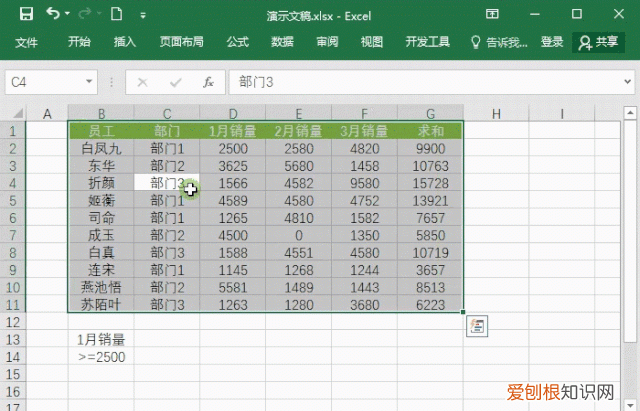Click cell containing 成玉
The height and width of the screenshot is (411, 640).
(101, 235)
